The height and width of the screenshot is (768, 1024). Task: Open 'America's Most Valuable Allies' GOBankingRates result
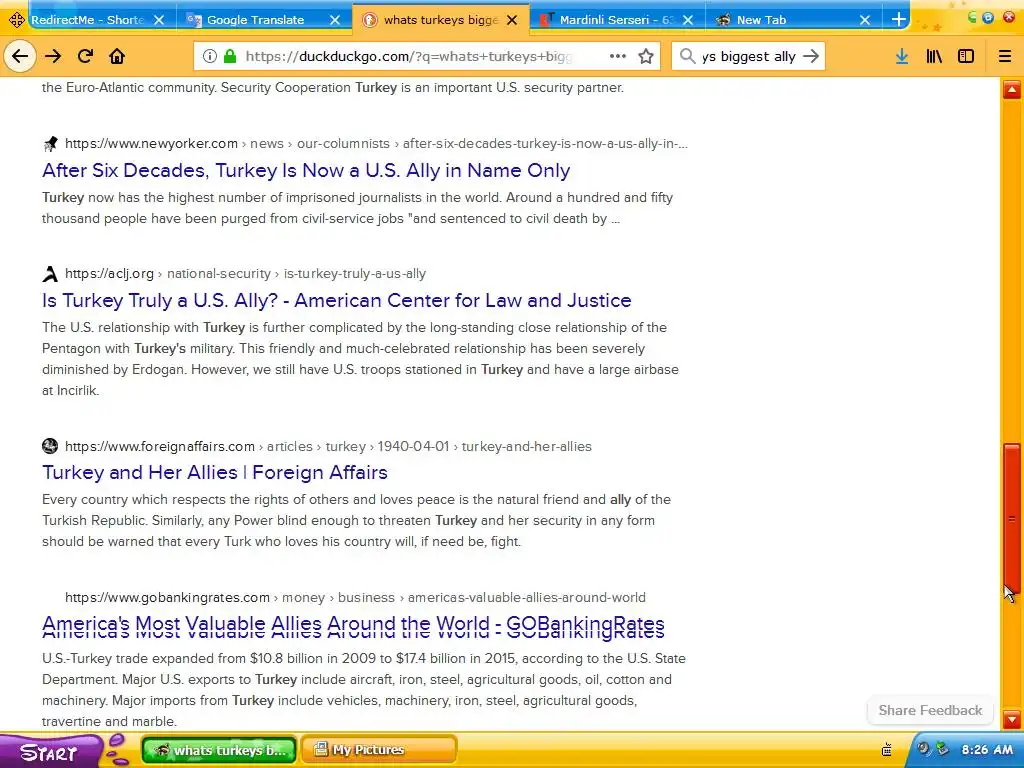click(353, 626)
